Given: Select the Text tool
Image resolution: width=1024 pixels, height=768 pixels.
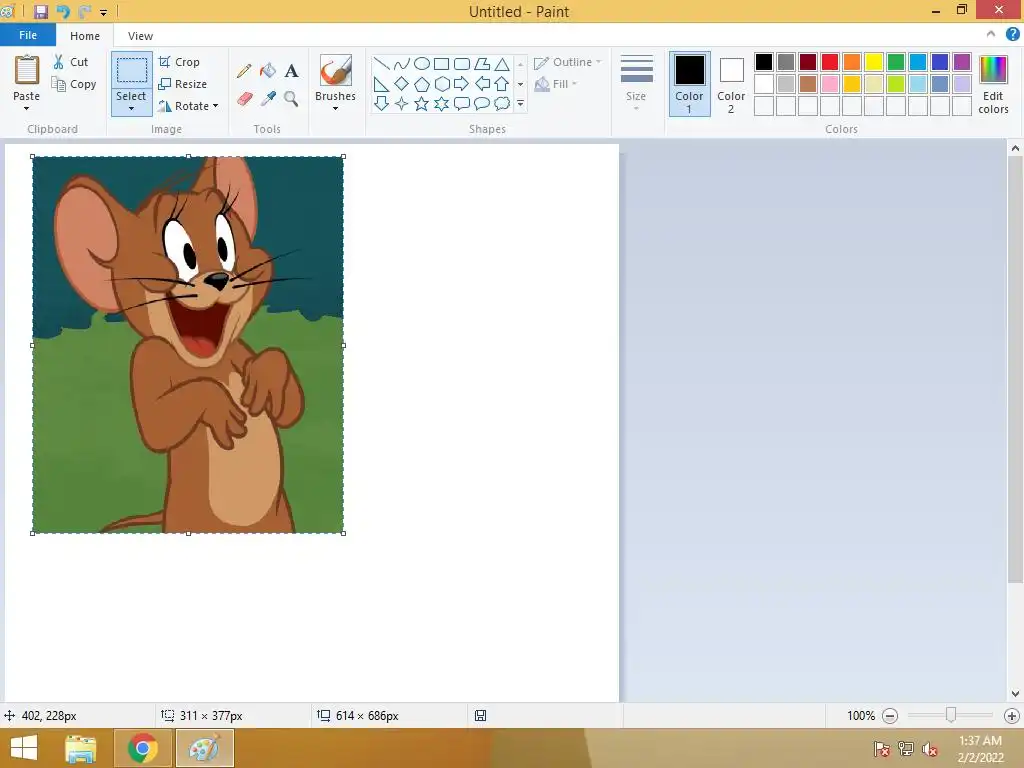Looking at the screenshot, I should pos(291,71).
